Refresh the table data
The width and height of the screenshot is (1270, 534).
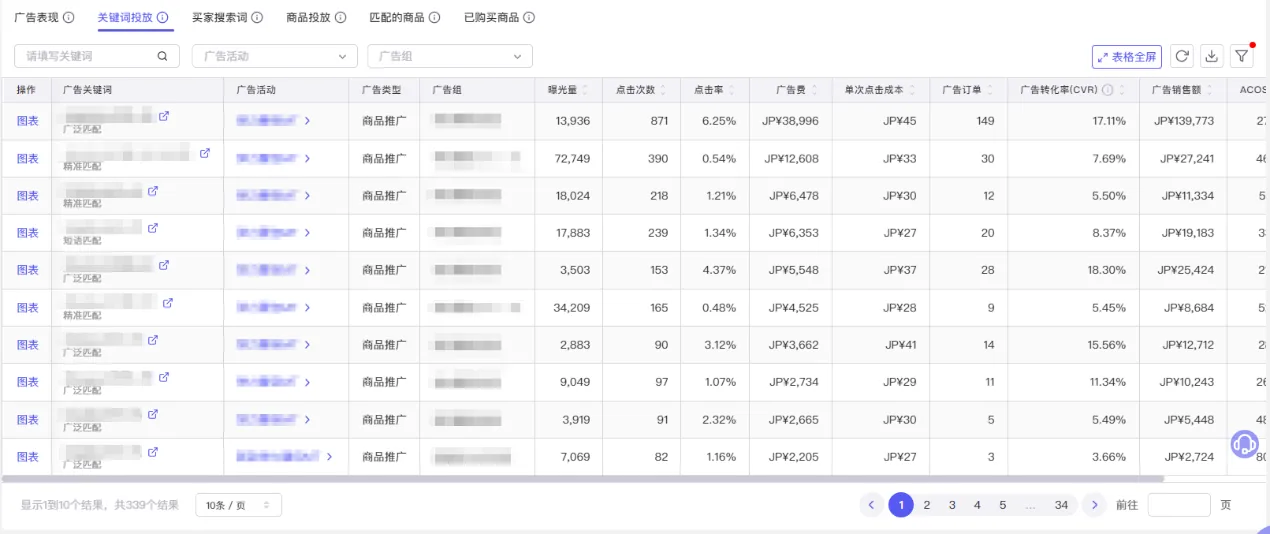coord(1182,57)
